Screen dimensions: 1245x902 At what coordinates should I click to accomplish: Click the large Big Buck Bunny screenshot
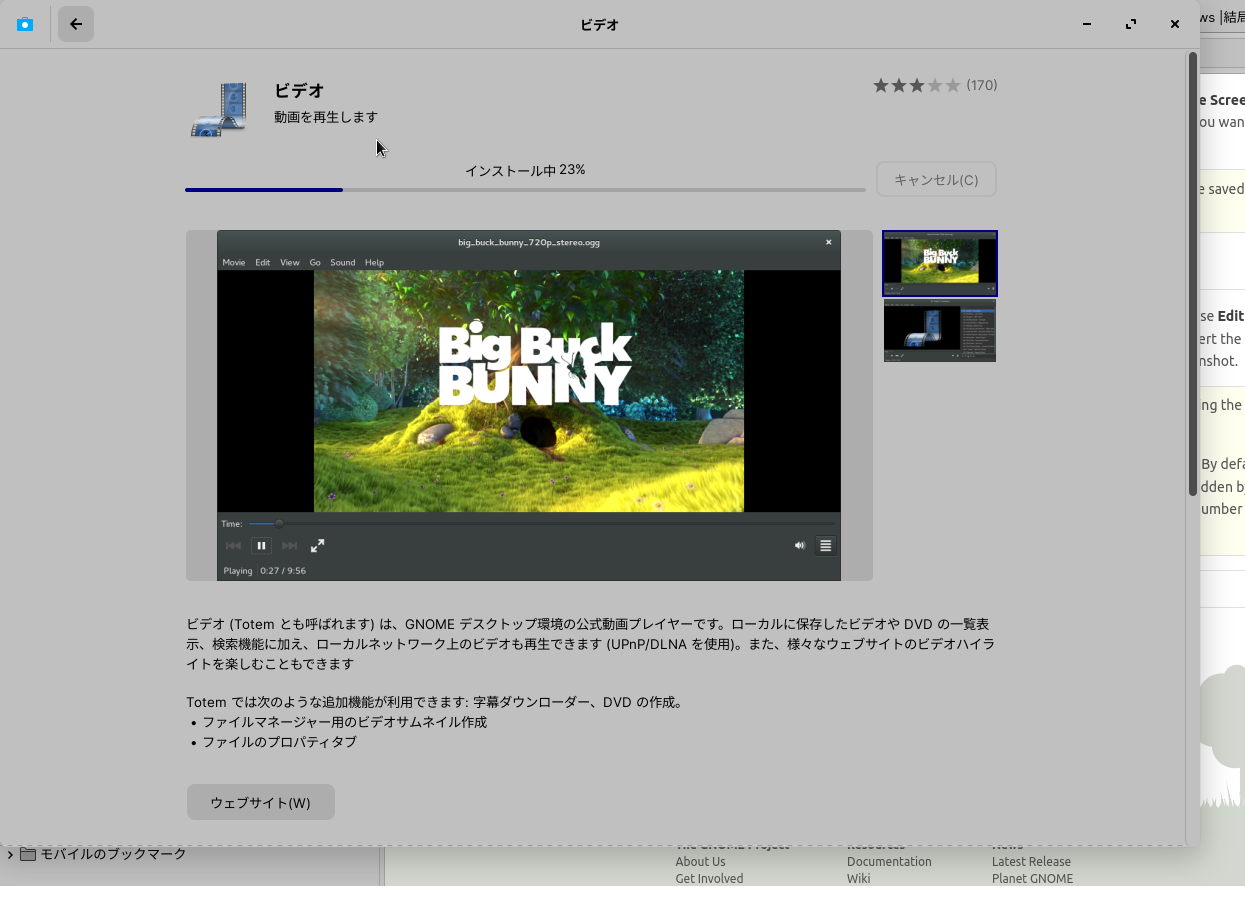click(x=529, y=405)
